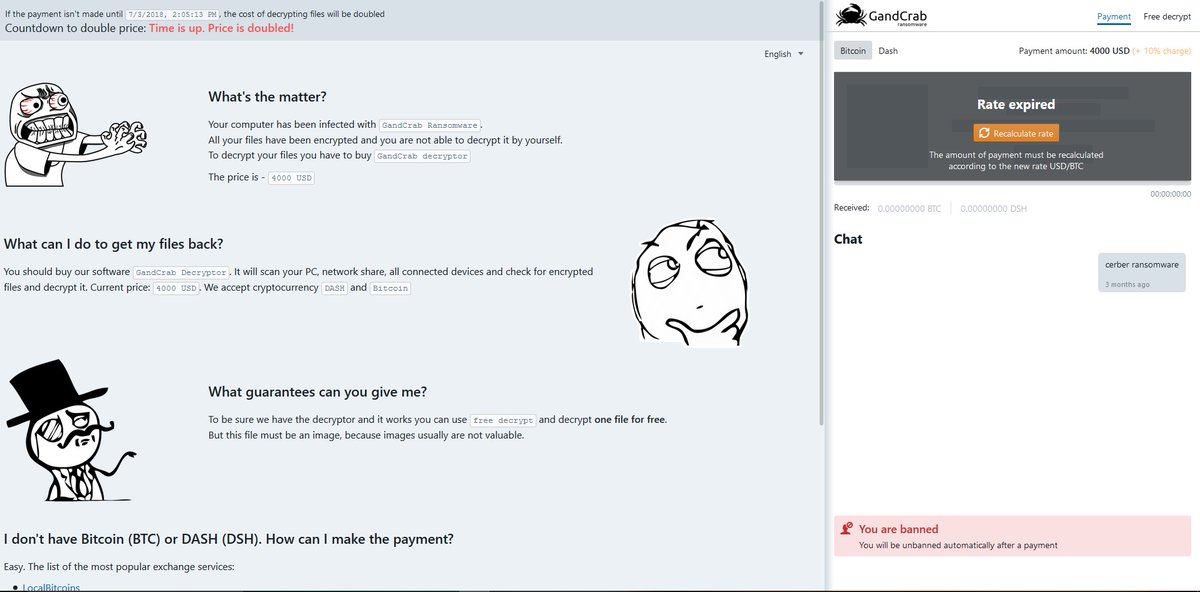Image resolution: width=1200 pixels, height=592 pixels.
Task: Click 'What can I do to get my files back?' heading
Action: [x=114, y=244]
